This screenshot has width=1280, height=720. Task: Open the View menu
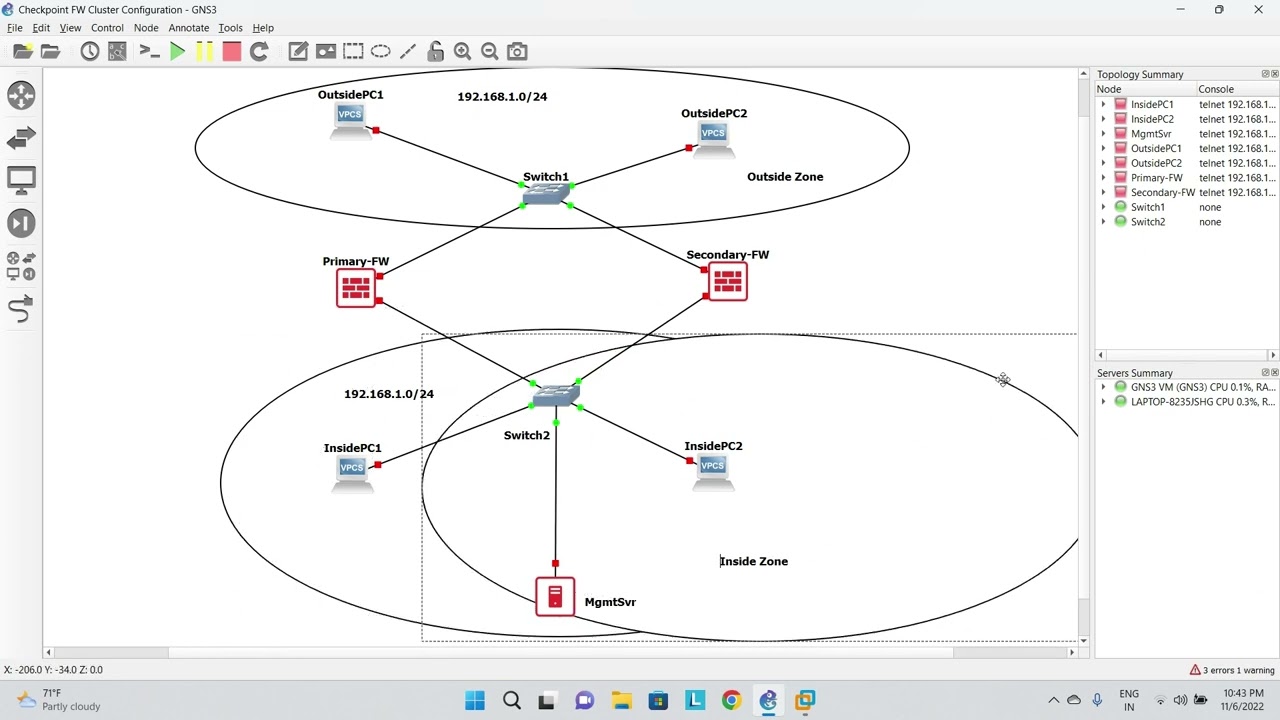70,28
